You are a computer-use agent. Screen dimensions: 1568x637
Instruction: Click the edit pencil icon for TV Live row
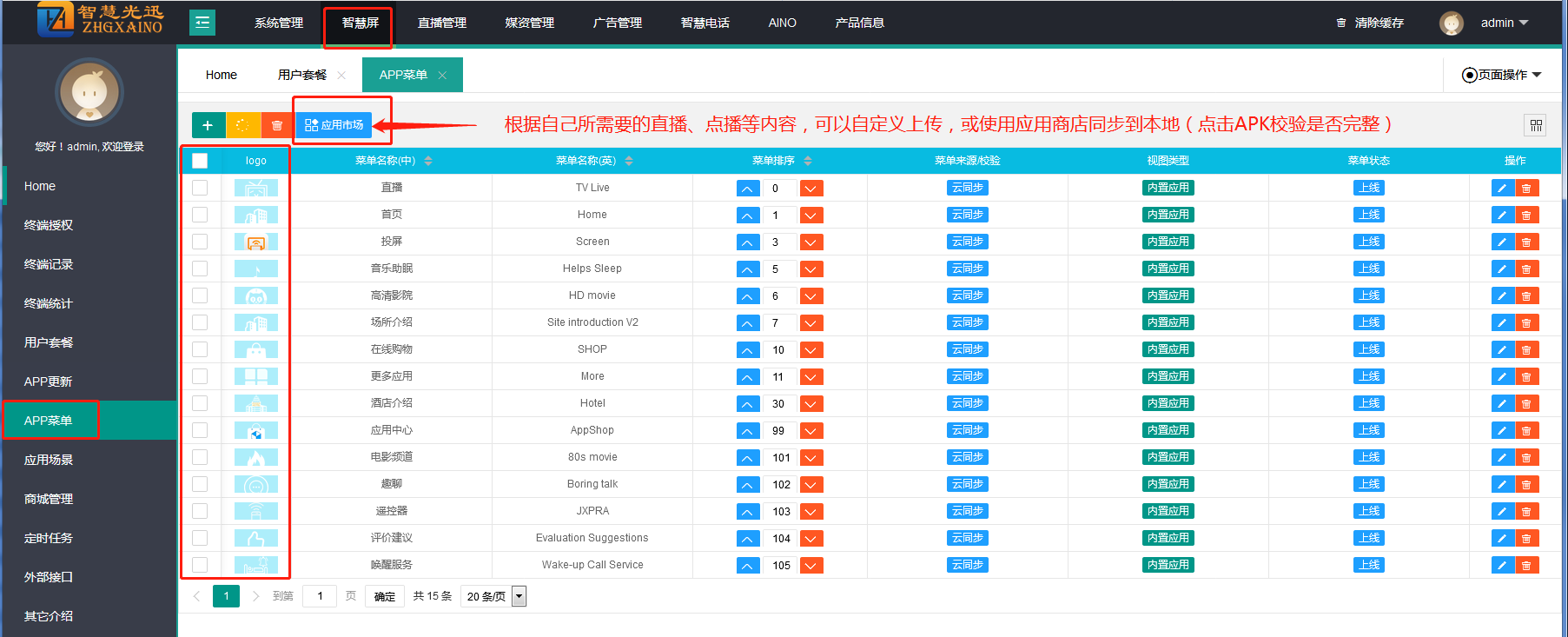coord(1502,189)
